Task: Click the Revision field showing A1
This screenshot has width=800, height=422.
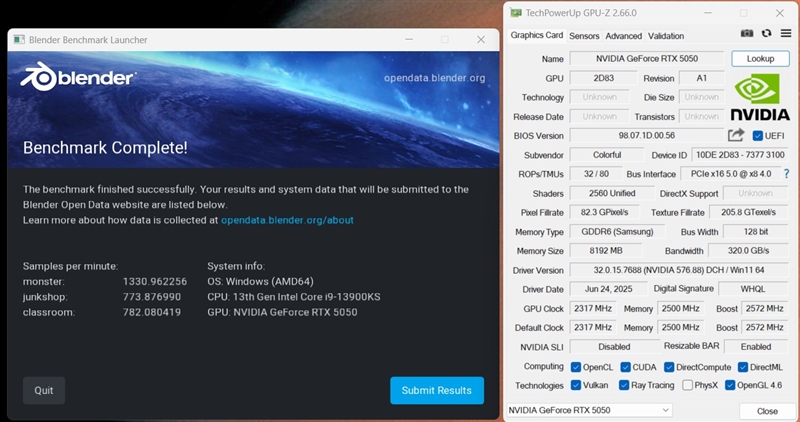Action: pos(702,78)
